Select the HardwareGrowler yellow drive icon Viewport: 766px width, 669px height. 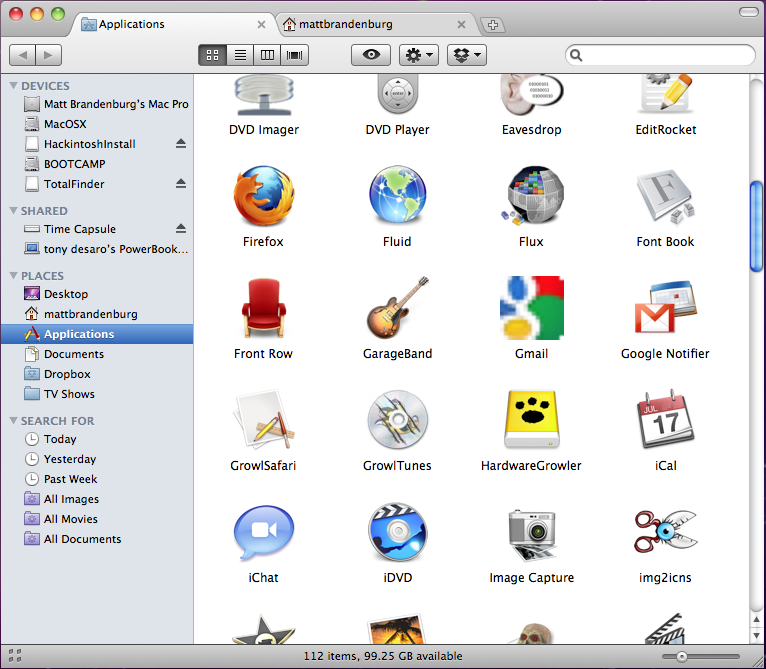click(532, 419)
